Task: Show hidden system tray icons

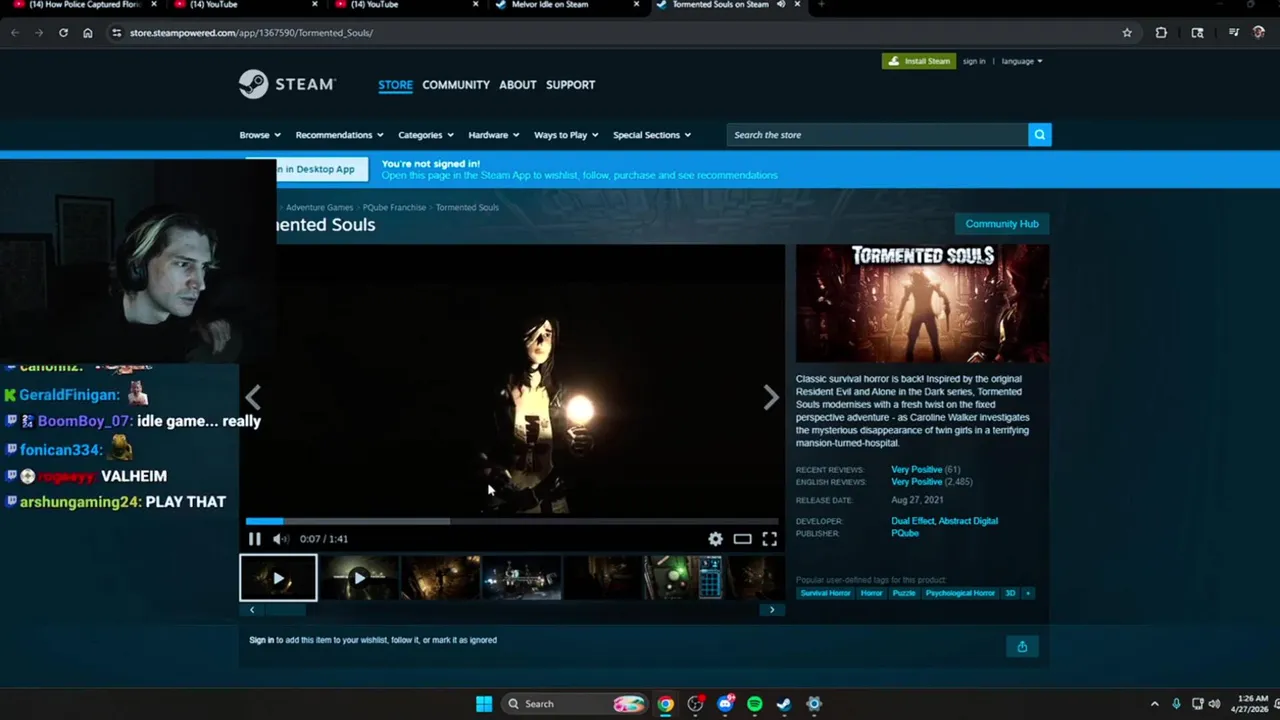Action: click(x=1154, y=704)
